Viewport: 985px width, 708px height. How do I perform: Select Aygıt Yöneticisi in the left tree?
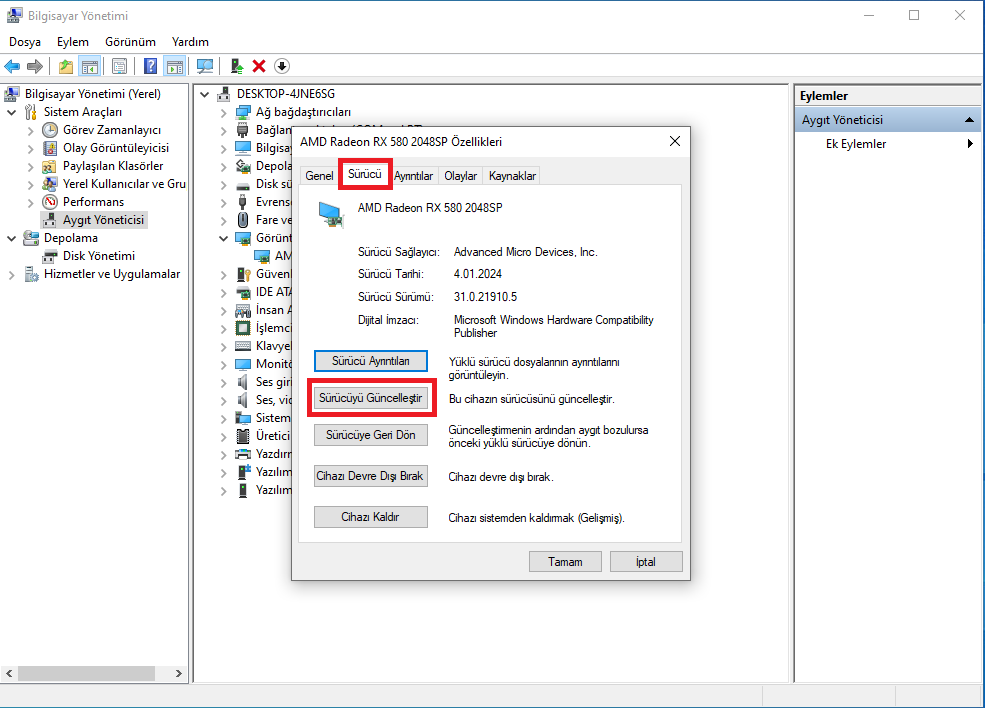tap(103, 220)
